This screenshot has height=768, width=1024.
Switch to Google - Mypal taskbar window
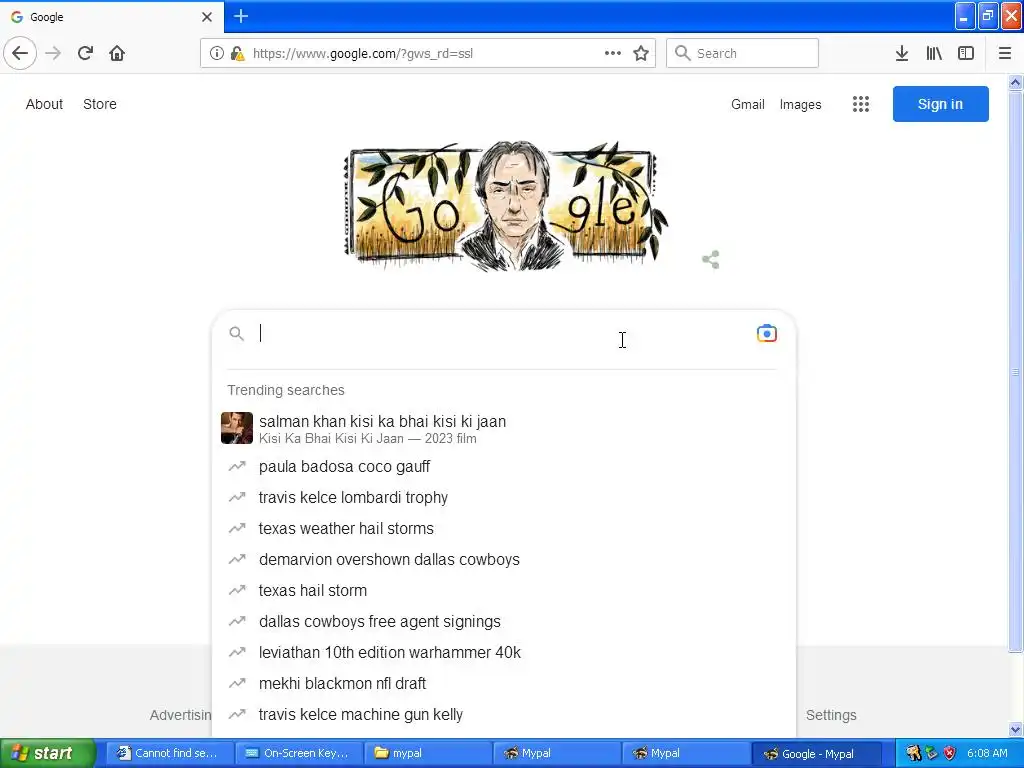coord(816,753)
